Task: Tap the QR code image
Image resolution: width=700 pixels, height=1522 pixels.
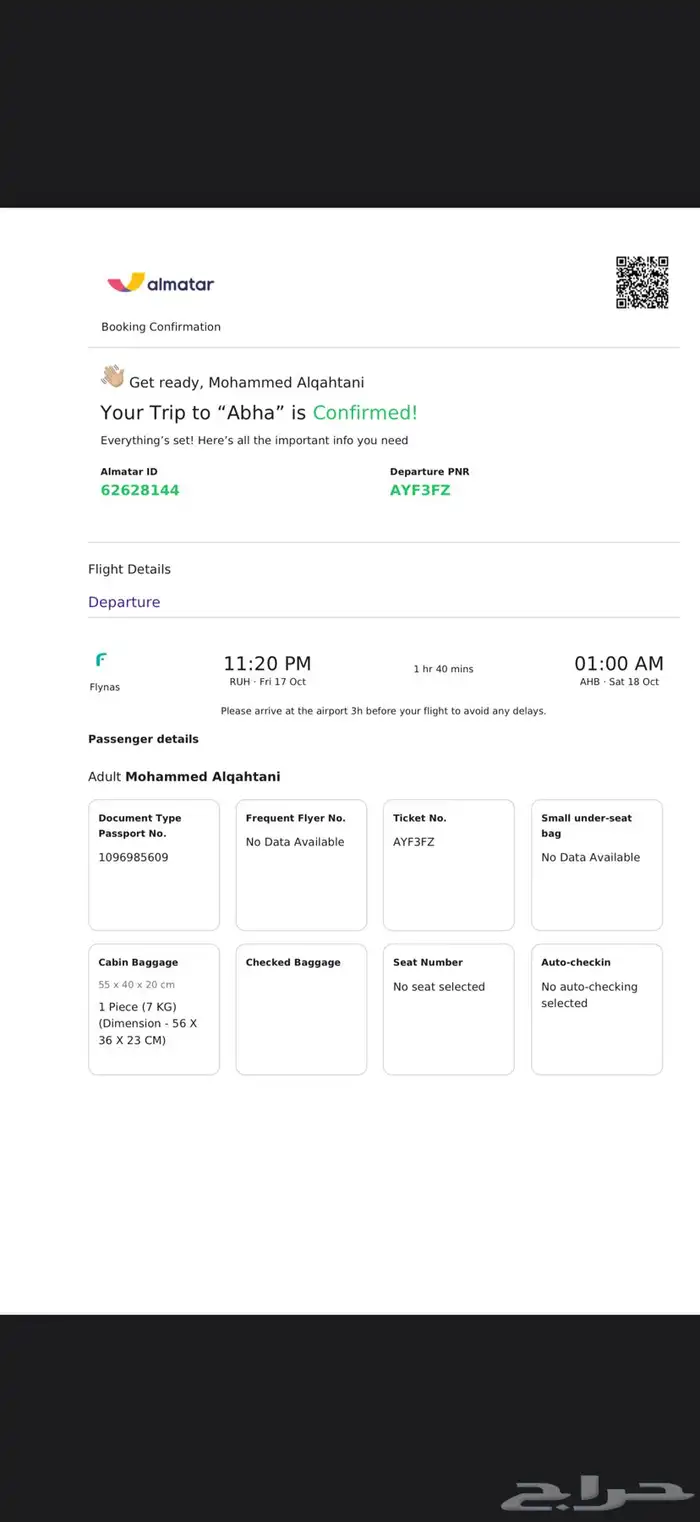Action: coord(641,283)
